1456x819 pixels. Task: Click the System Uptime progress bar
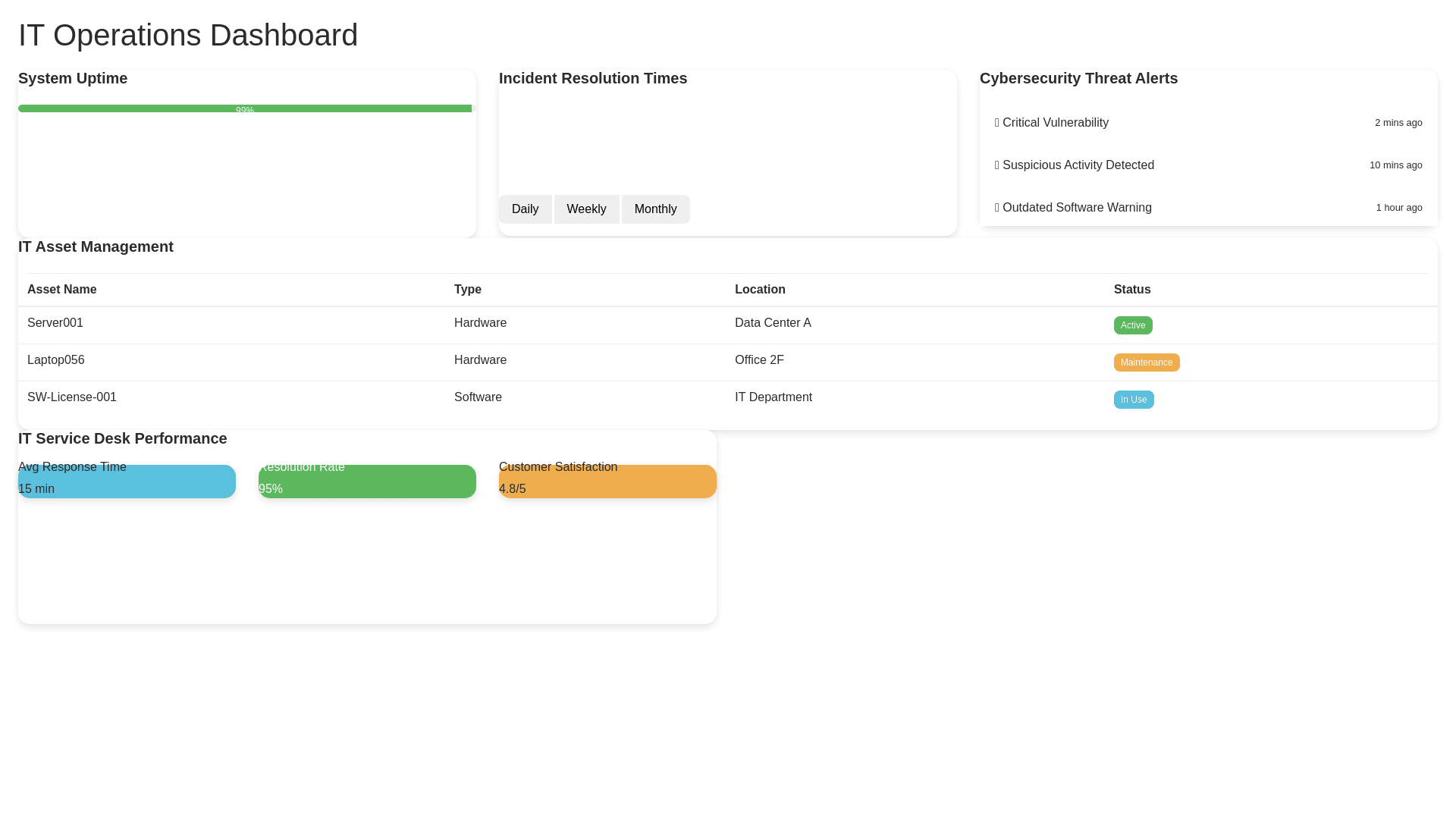(x=245, y=108)
